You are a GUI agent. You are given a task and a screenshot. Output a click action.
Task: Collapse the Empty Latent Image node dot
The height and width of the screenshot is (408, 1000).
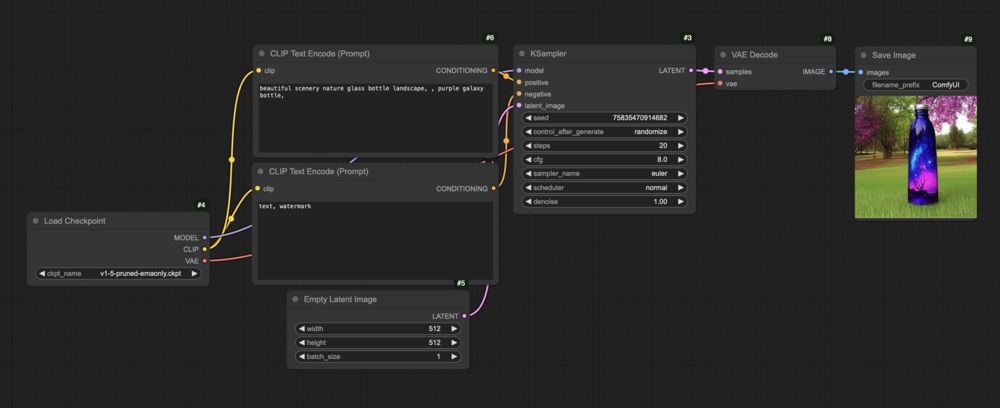tap(295, 299)
